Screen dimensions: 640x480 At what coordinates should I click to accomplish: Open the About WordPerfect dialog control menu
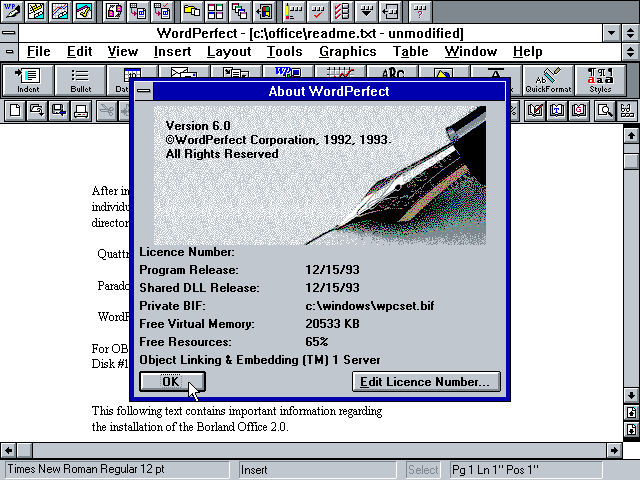pyautogui.click(x=144, y=91)
